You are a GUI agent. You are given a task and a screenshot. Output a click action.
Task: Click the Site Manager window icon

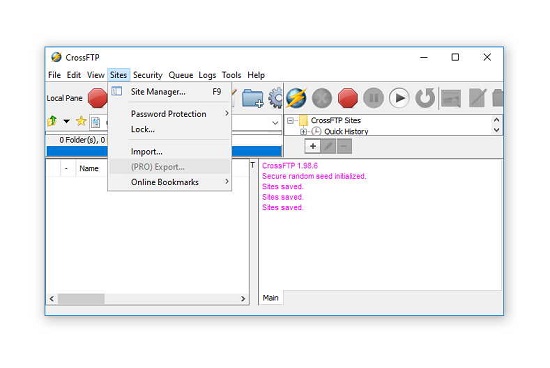[x=117, y=92]
